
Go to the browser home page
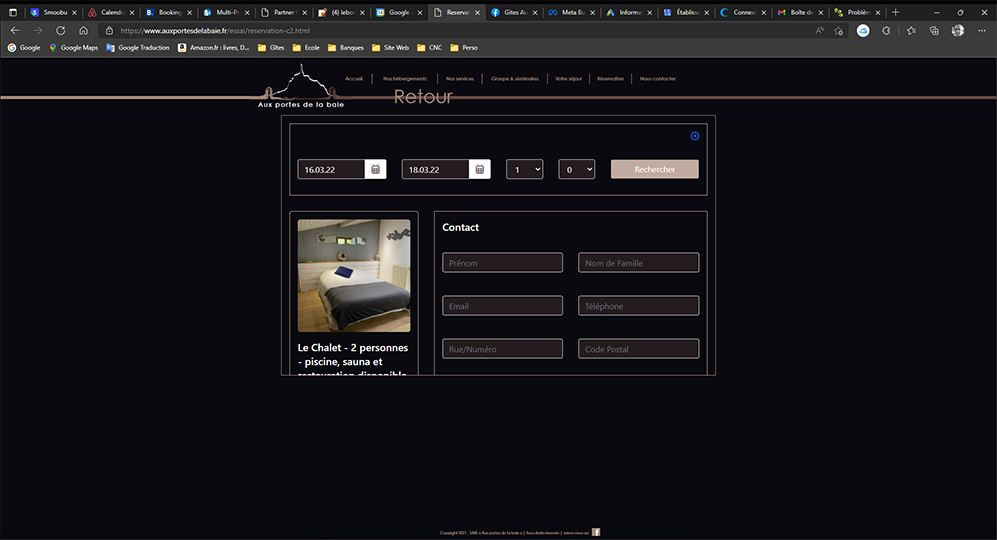pos(83,31)
